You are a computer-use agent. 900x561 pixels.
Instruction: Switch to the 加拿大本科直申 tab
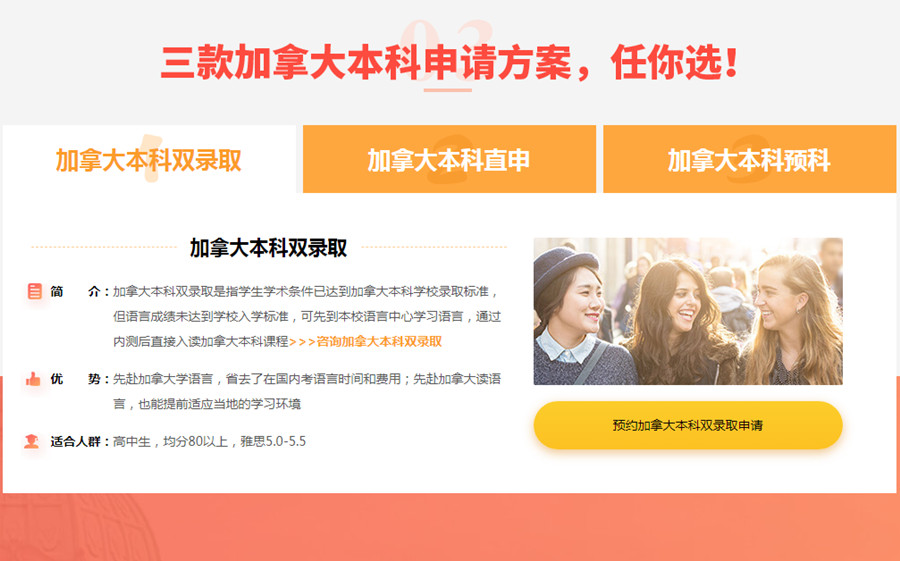pos(449,159)
